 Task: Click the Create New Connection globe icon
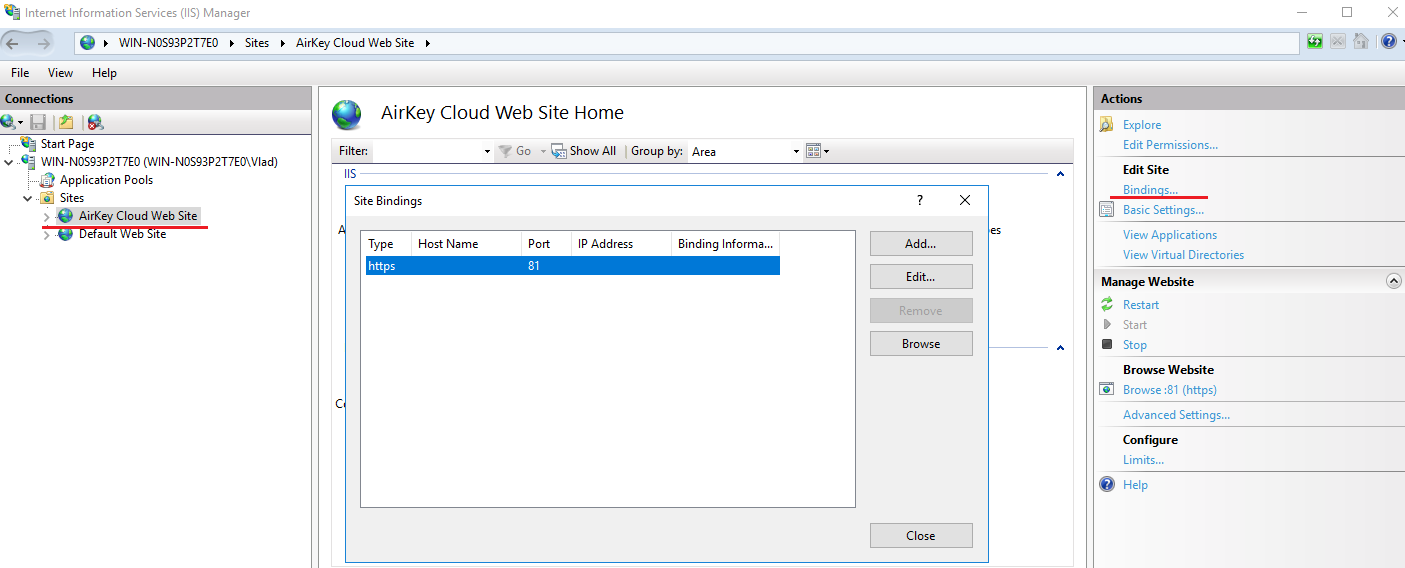(x=9, y=122)
